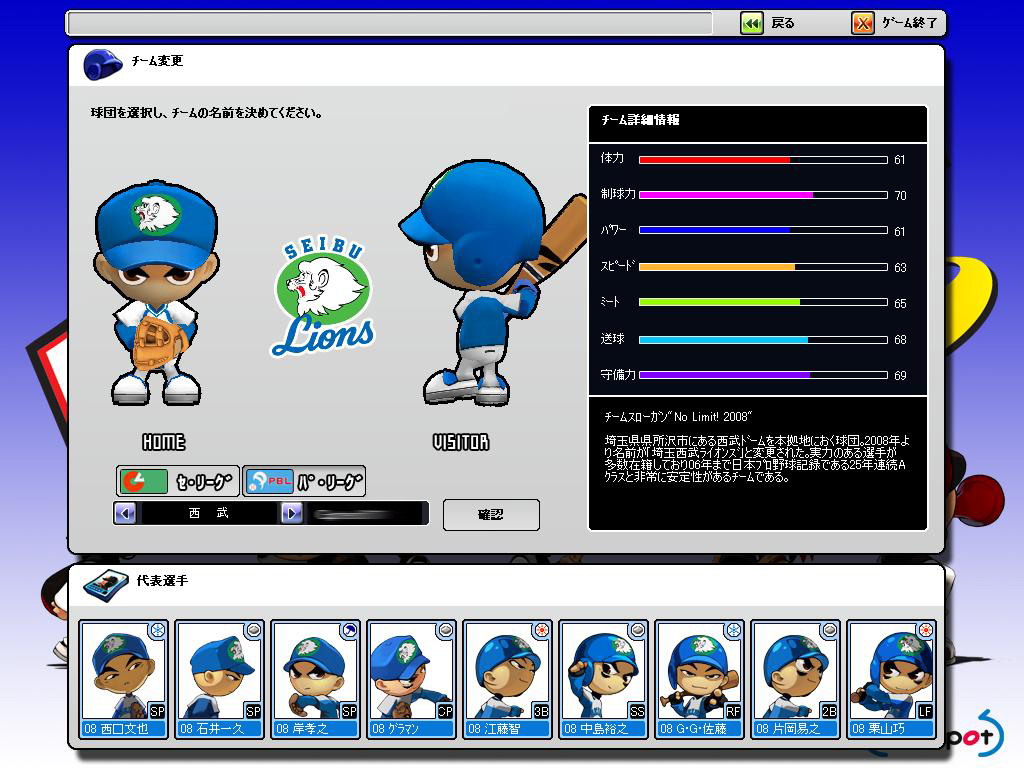Select 中島裕之's player portrait
The image size is (1024, 768).
(x=603, y=671)
